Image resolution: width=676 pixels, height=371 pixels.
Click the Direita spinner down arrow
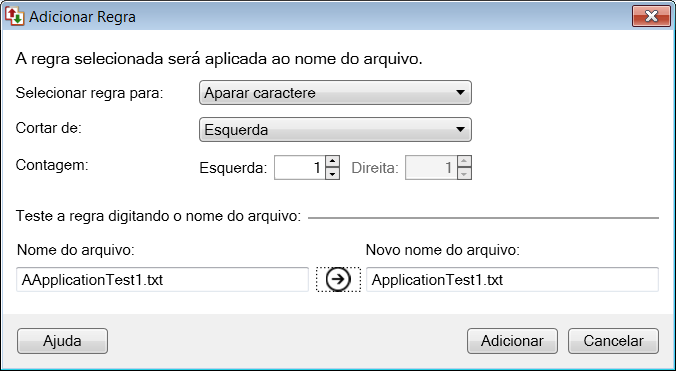tap(464, 174)
